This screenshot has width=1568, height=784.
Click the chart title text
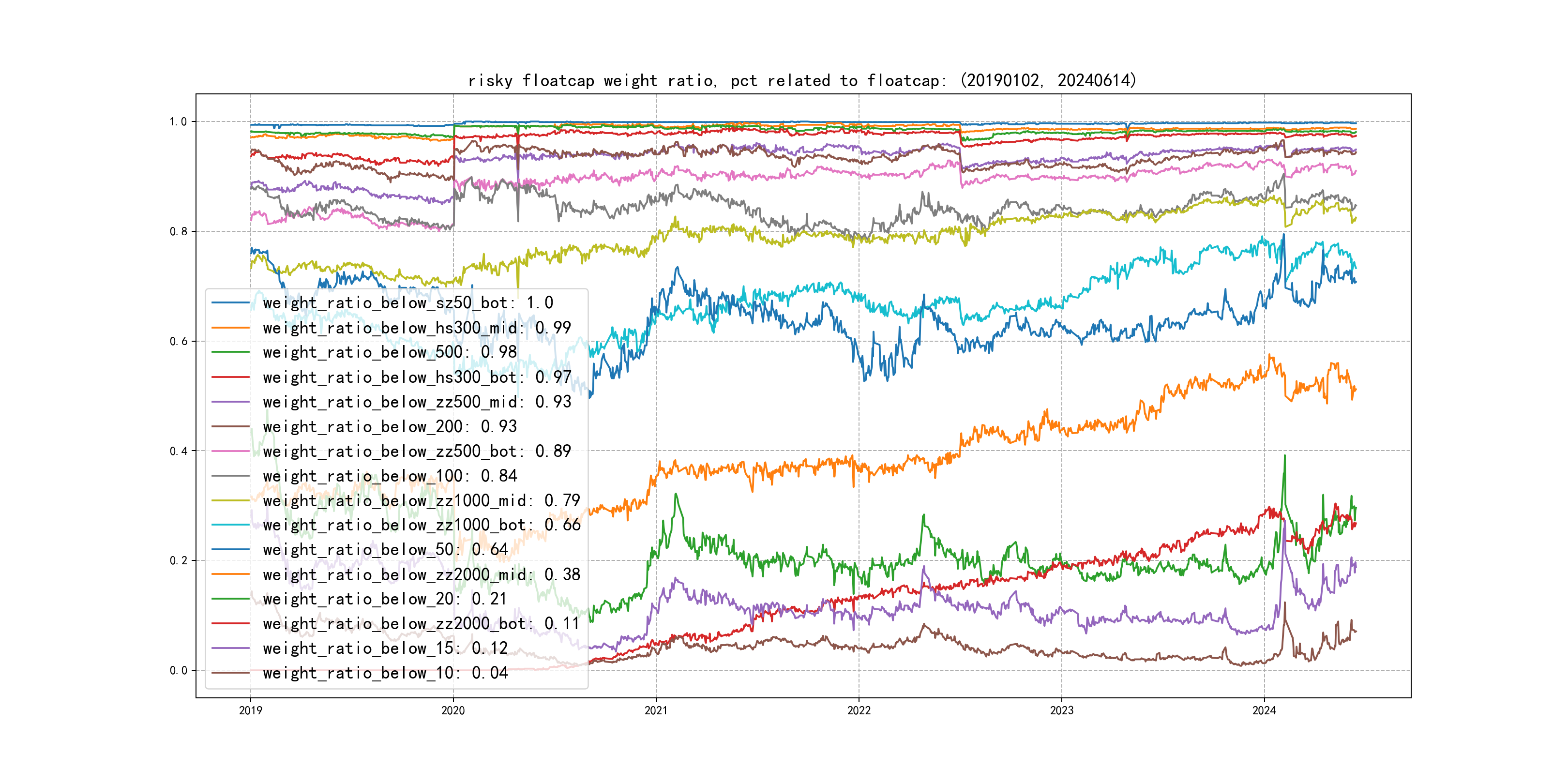point(802,80)
